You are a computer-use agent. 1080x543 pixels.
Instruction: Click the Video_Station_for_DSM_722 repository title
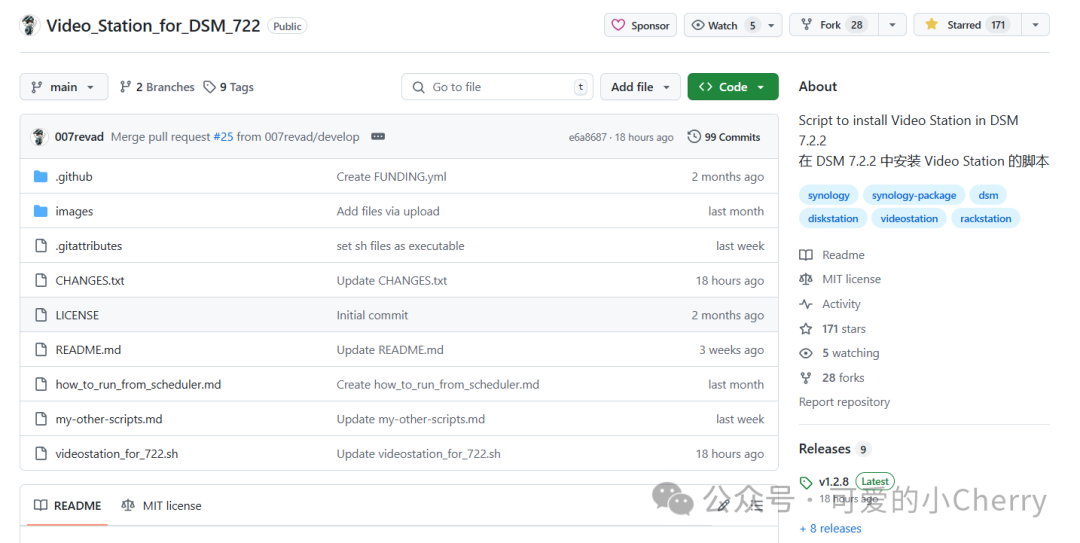click(153, 25)
